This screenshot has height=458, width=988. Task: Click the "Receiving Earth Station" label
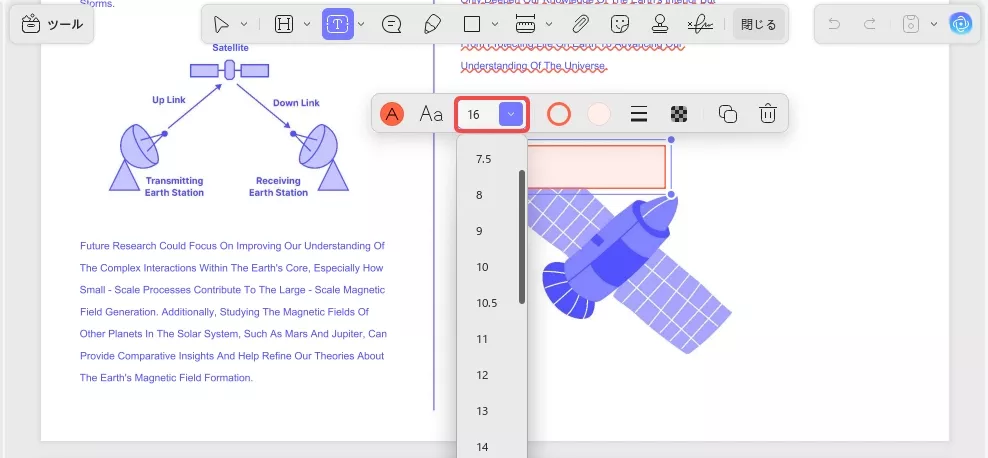tap(278, 186)
